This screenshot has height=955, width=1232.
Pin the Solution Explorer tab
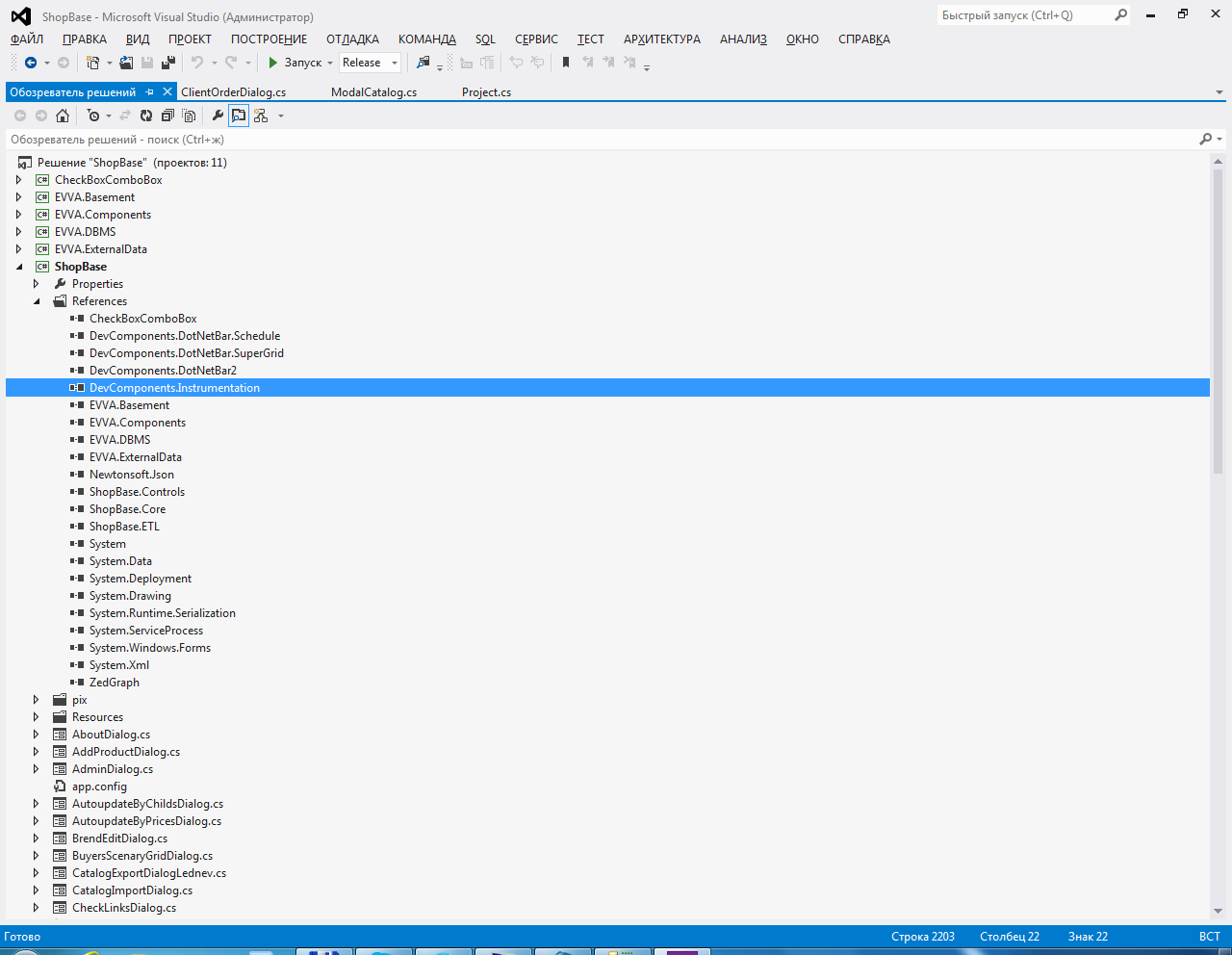[149, 92]
